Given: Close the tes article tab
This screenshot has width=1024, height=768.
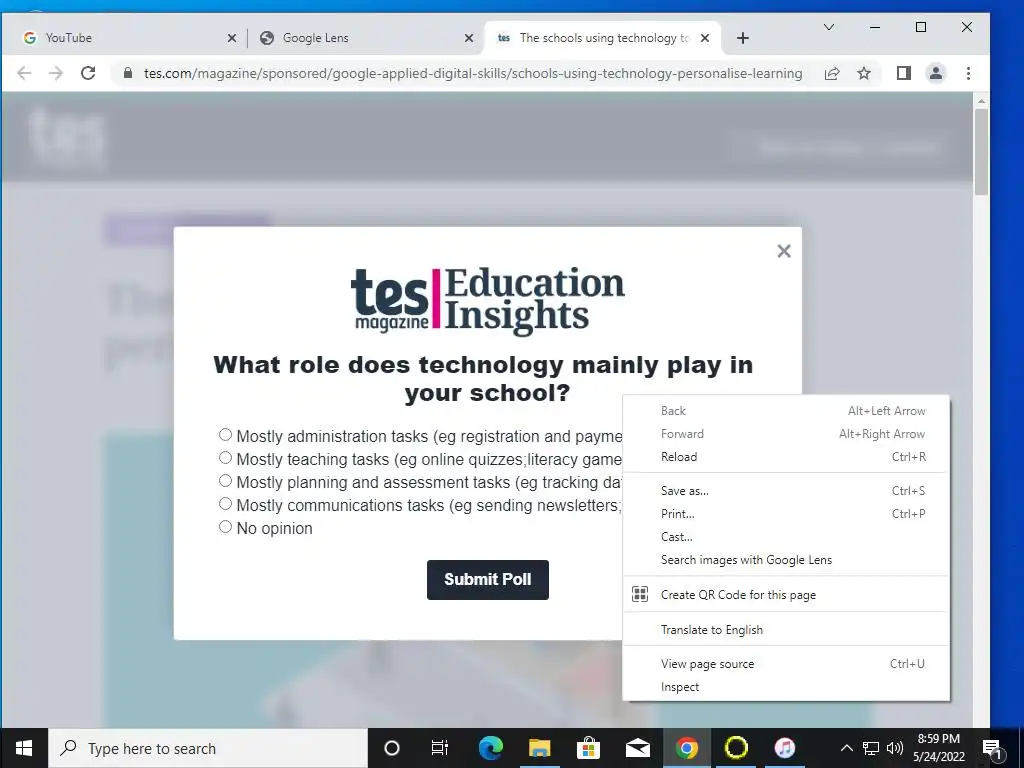Looking at the screenshot, I should coord(705,38).
